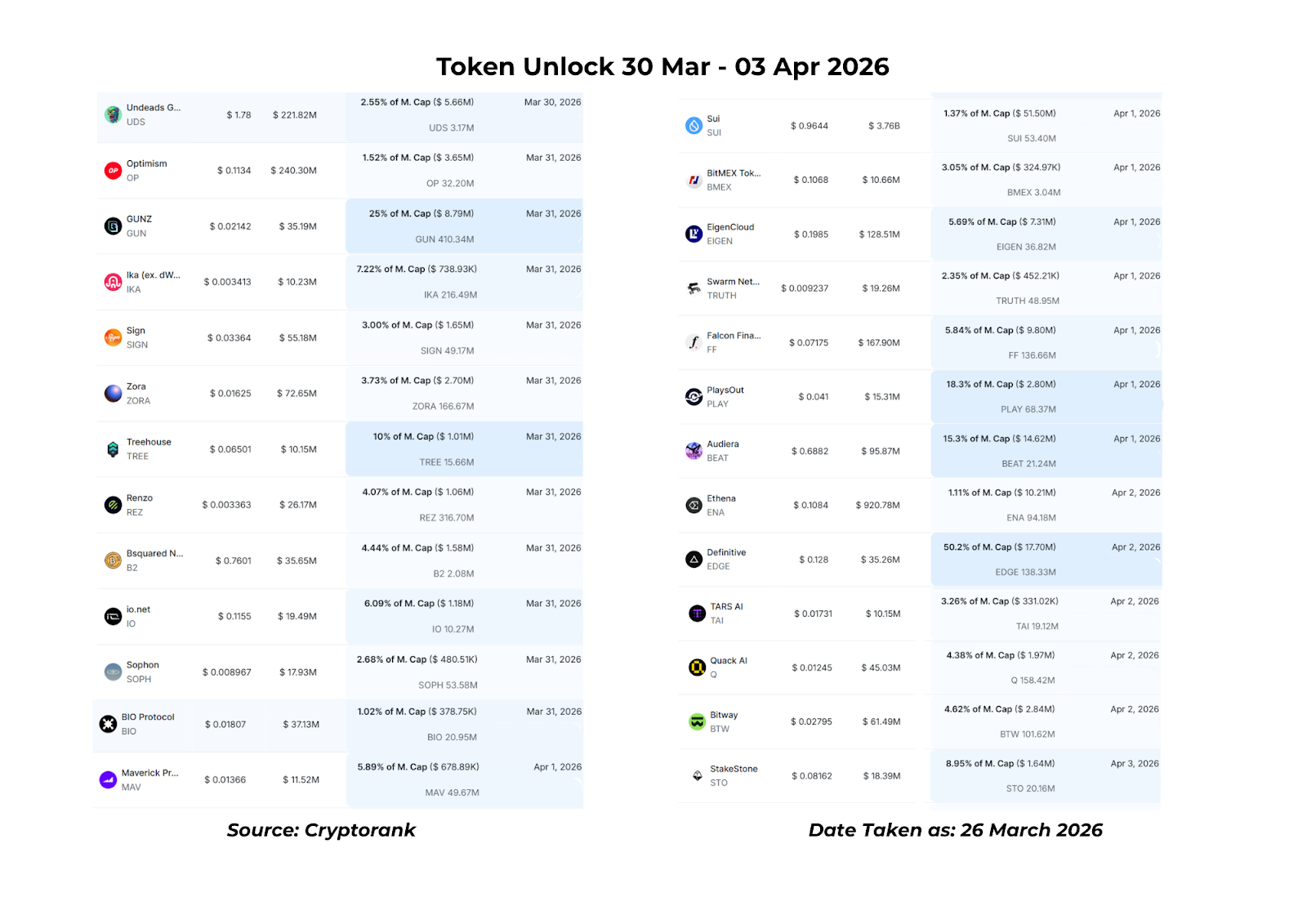The height and width of the screenshot is (924, 1307).
Task: Open the Bsquared Network B2 icon
Action: click(113, 560)
